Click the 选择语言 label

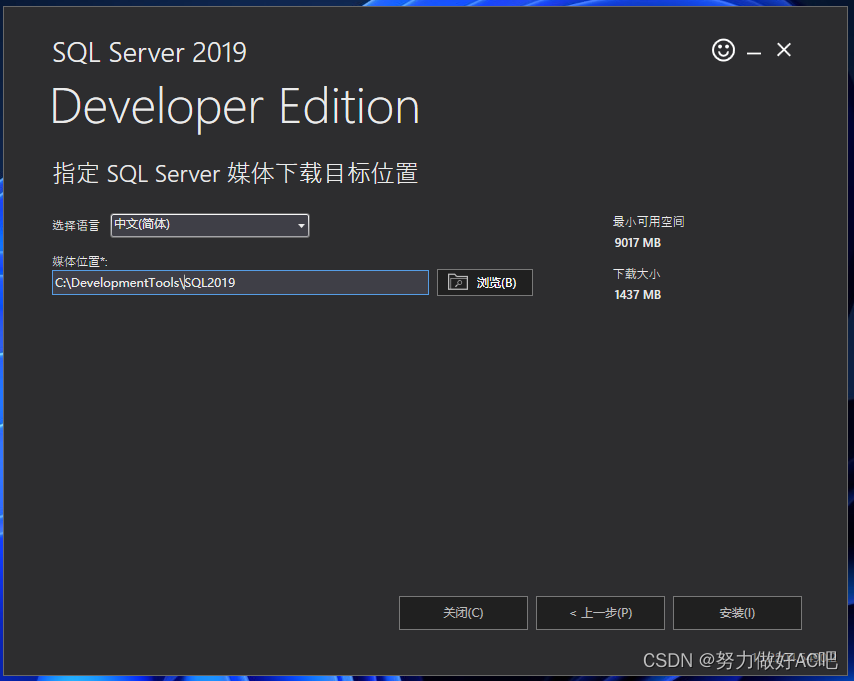(x=76, y=226)
